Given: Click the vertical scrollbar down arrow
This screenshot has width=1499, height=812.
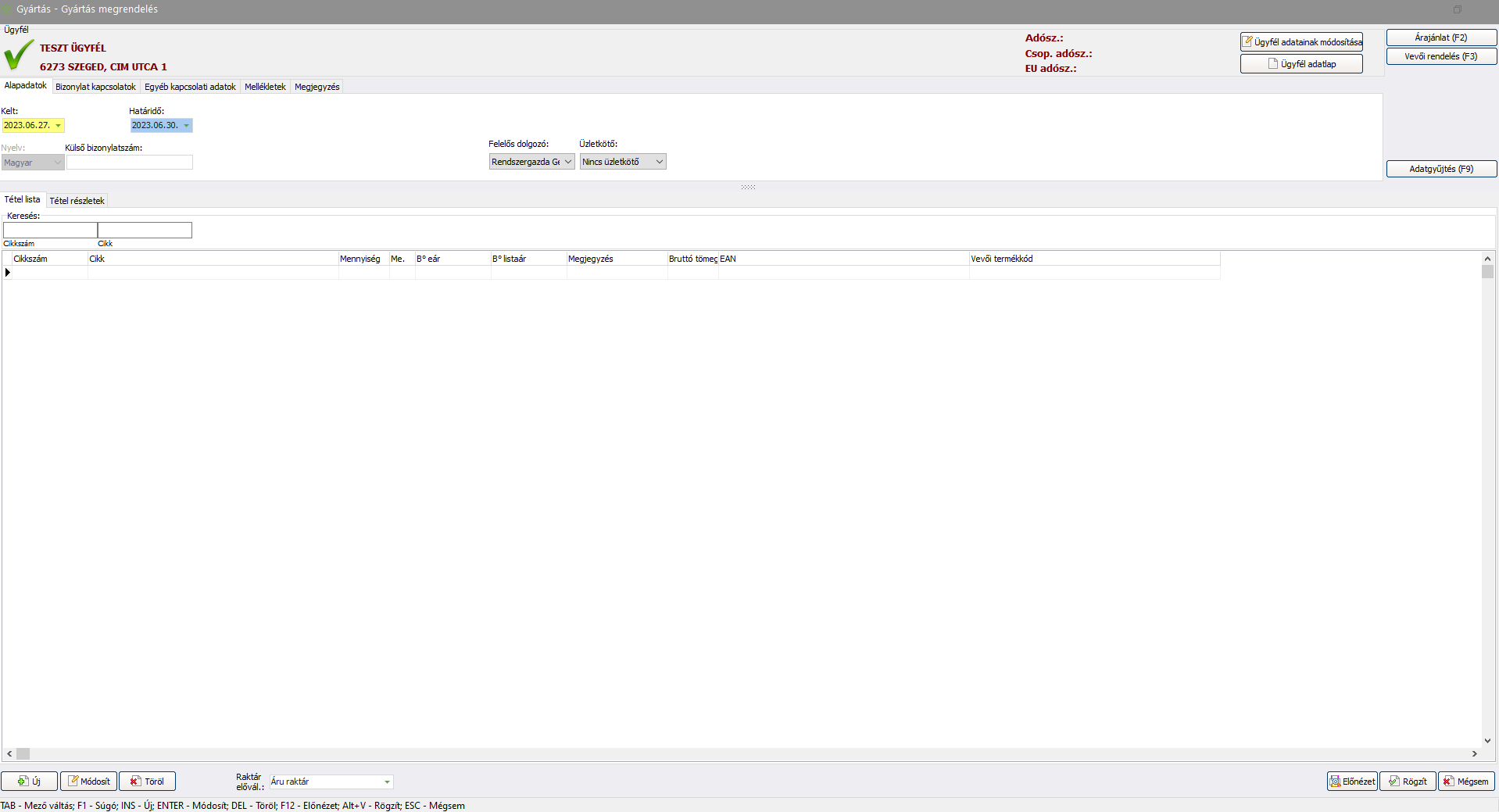Looking at the screenshot, I should click(x=1486, y=741).
